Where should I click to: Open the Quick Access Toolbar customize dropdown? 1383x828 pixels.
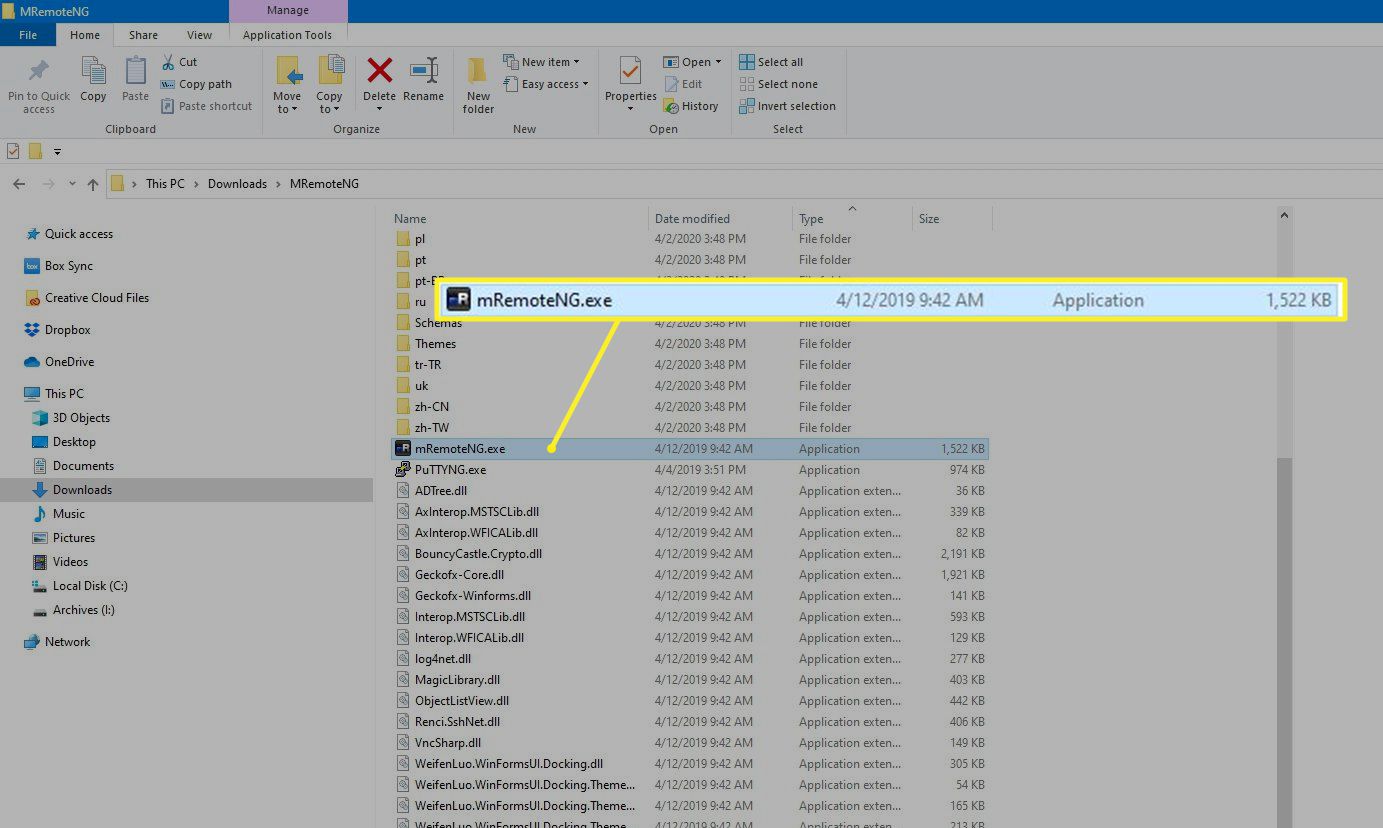57,152
